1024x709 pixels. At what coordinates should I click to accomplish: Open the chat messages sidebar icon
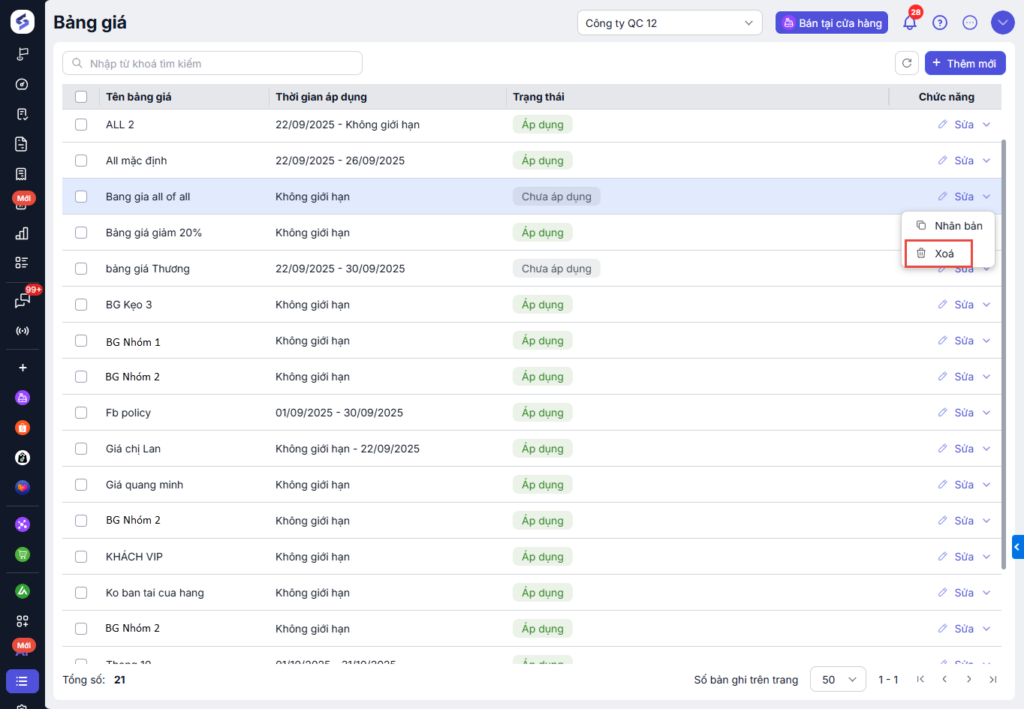pyautogui.click(x=22, y=301)
